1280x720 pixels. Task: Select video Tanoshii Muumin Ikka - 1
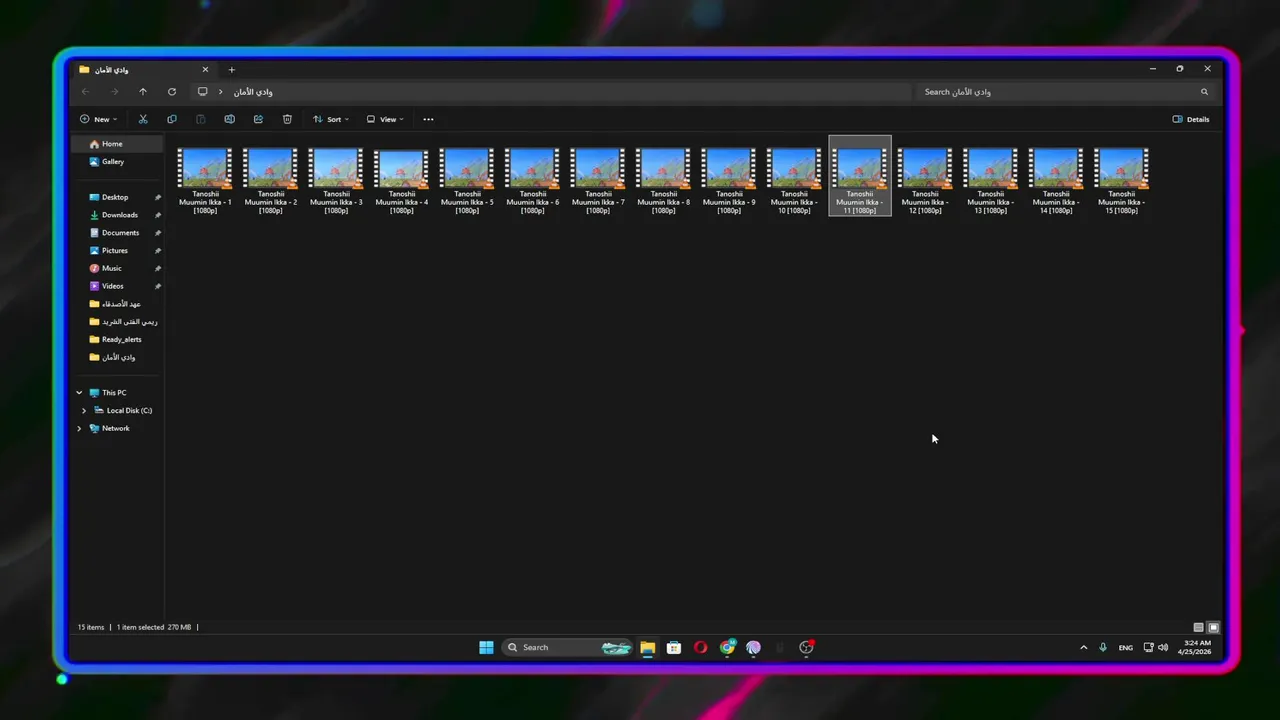click(x=205, y=178)
